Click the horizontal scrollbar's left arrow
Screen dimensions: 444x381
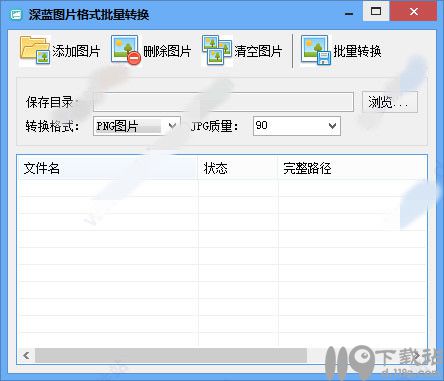[26, 355]
